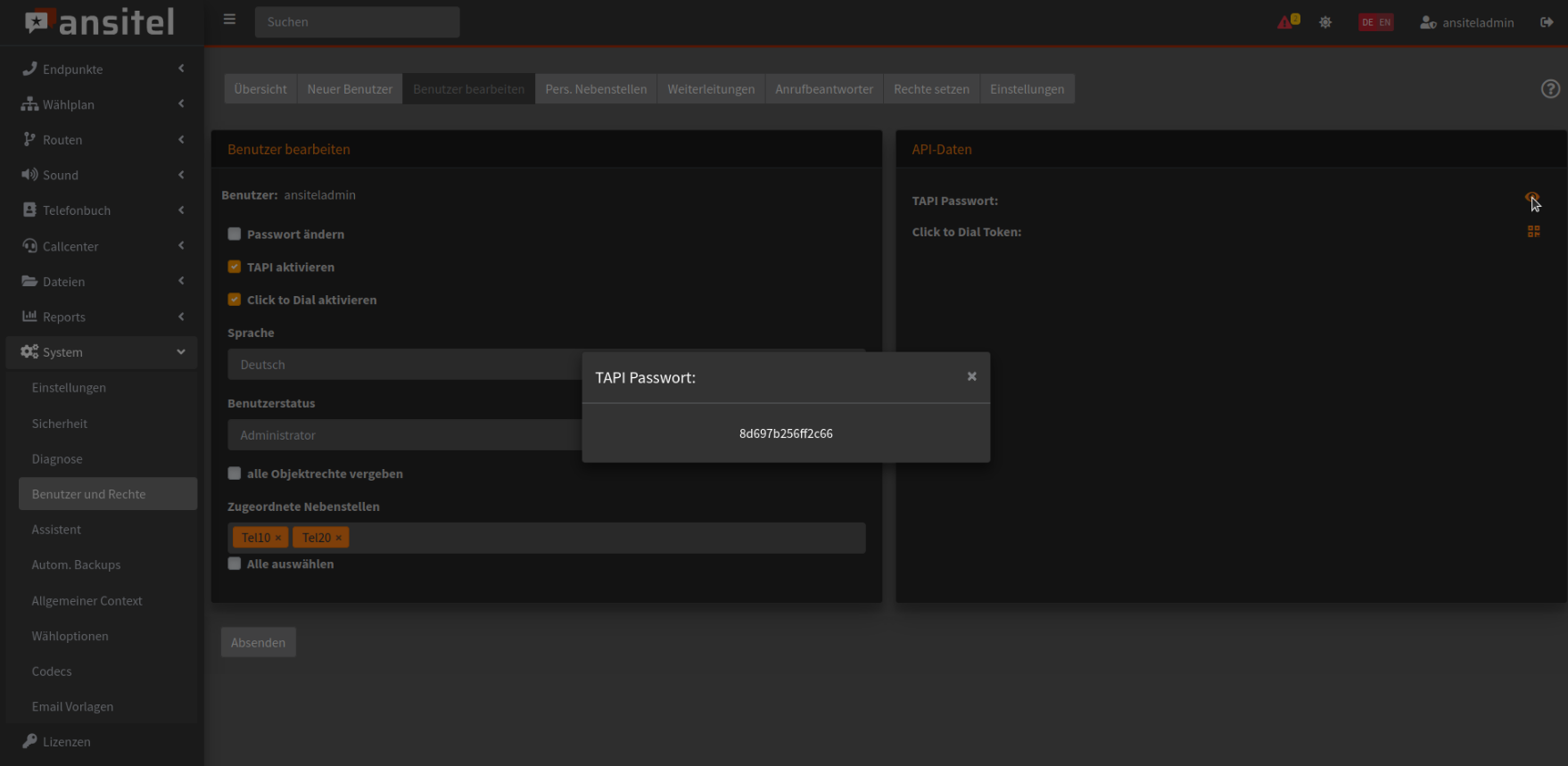The width and height of the screenshot is (1568, 766).
Task: Click the logout icon
Action: 1547,22
